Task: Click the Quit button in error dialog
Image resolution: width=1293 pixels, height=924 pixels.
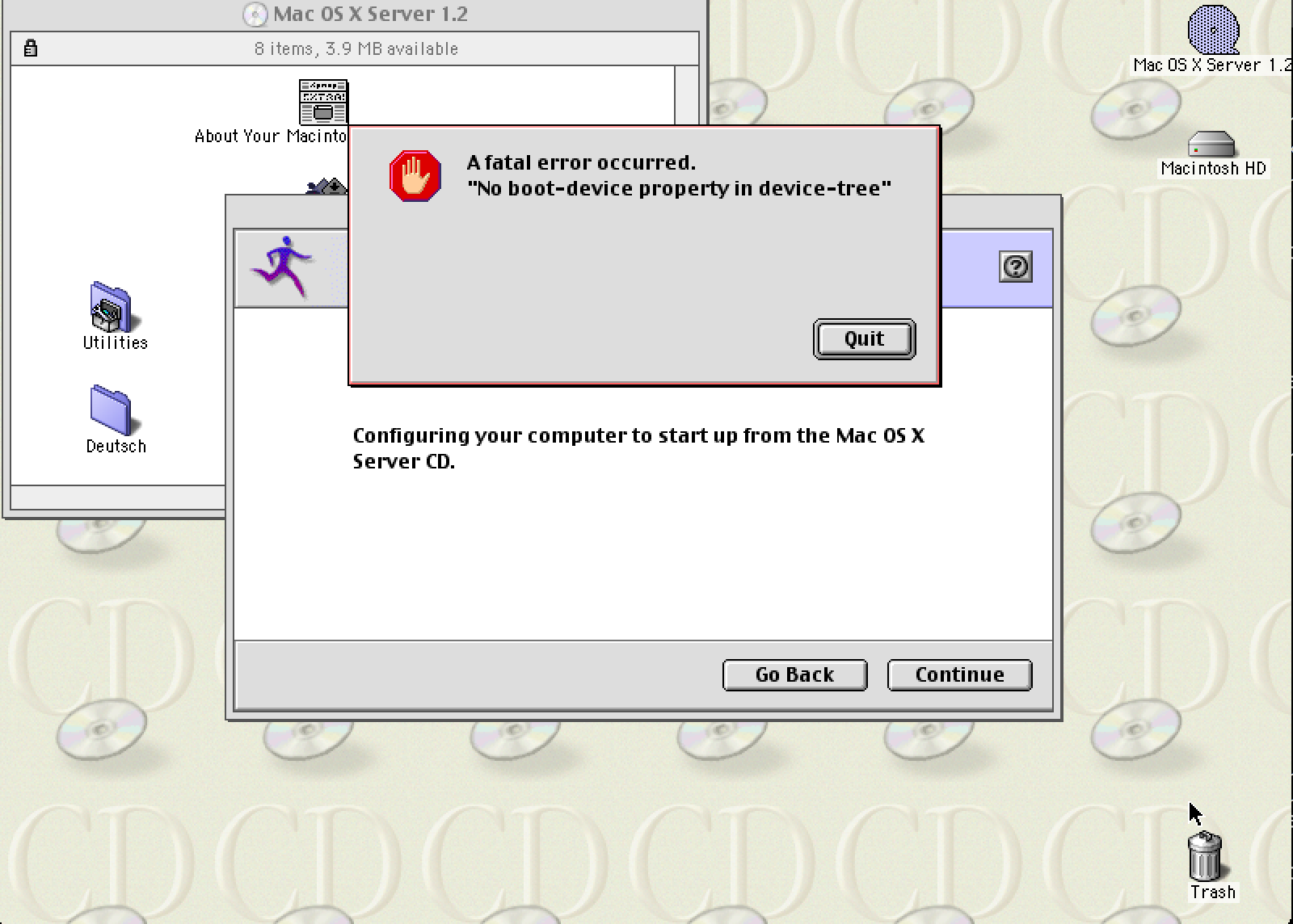Action: [x=864, y=338]
